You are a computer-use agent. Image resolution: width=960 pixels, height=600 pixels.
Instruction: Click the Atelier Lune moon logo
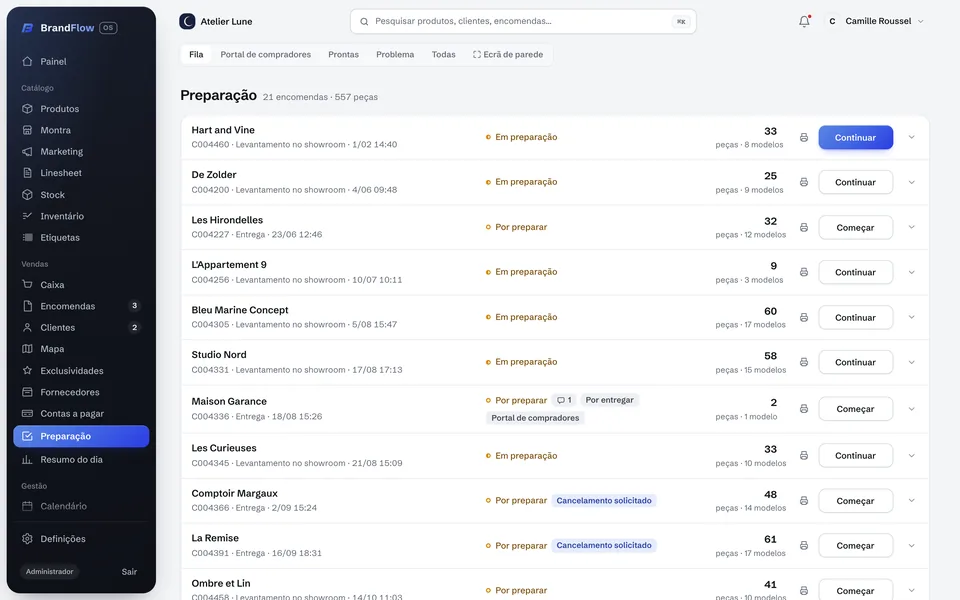(187, 21)
